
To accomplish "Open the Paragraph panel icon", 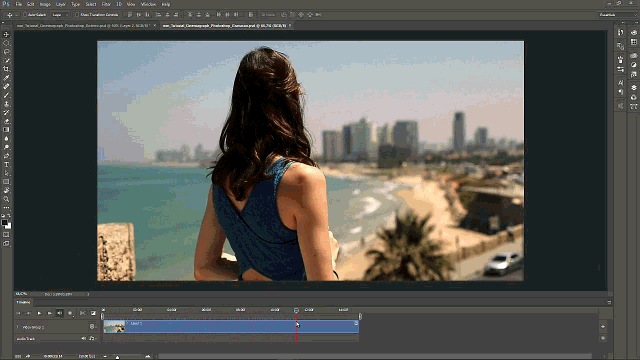I will (620, 92).
